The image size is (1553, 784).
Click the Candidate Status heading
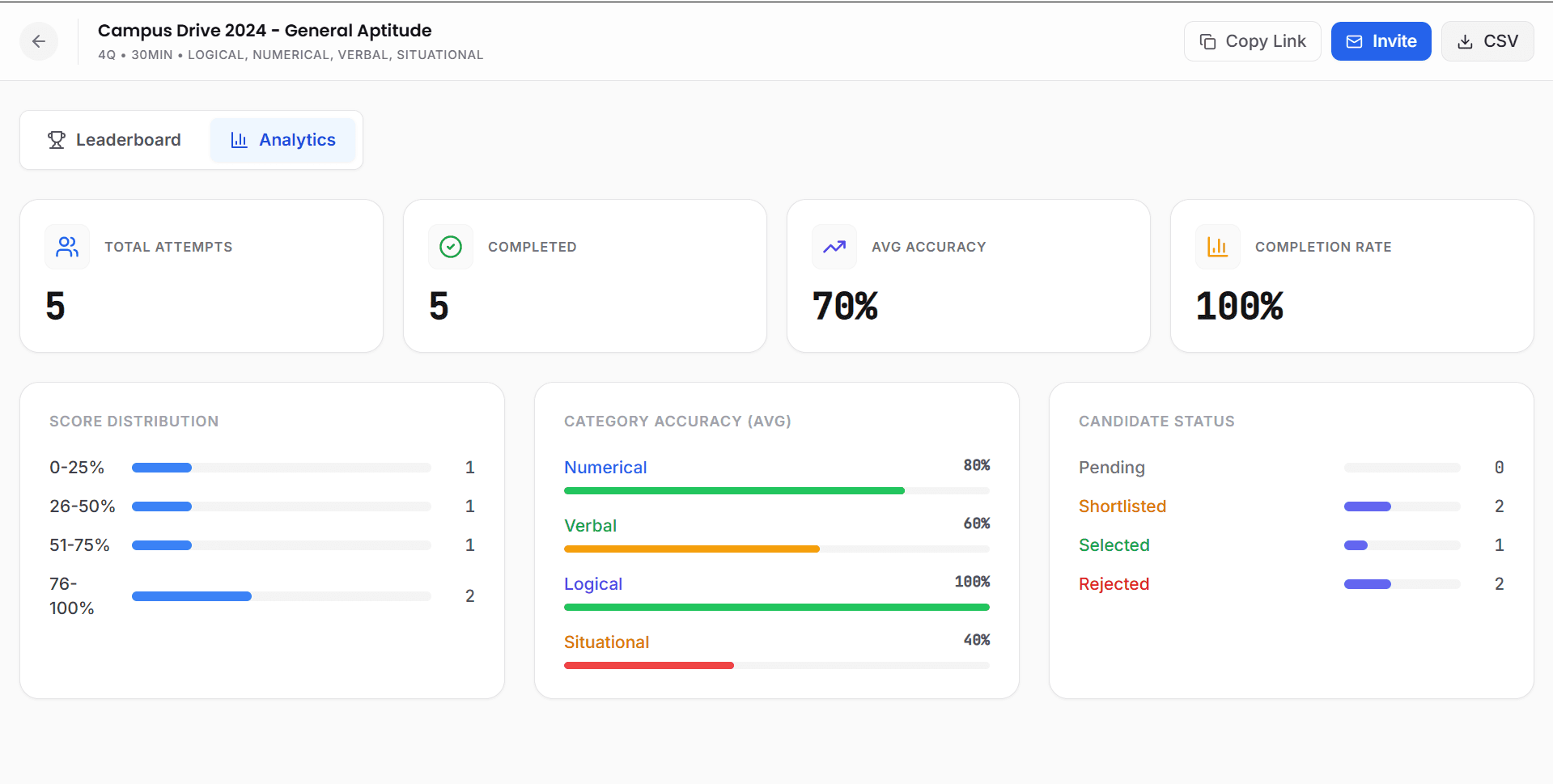click(1156, 422)
